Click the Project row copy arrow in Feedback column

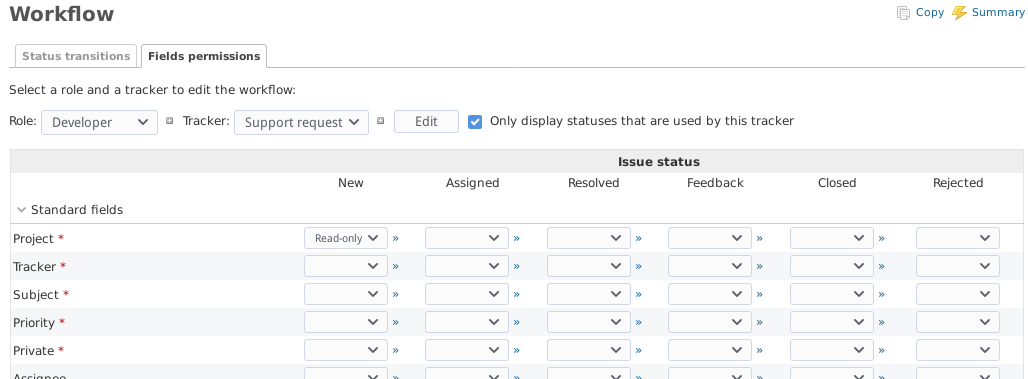(759, 239)
